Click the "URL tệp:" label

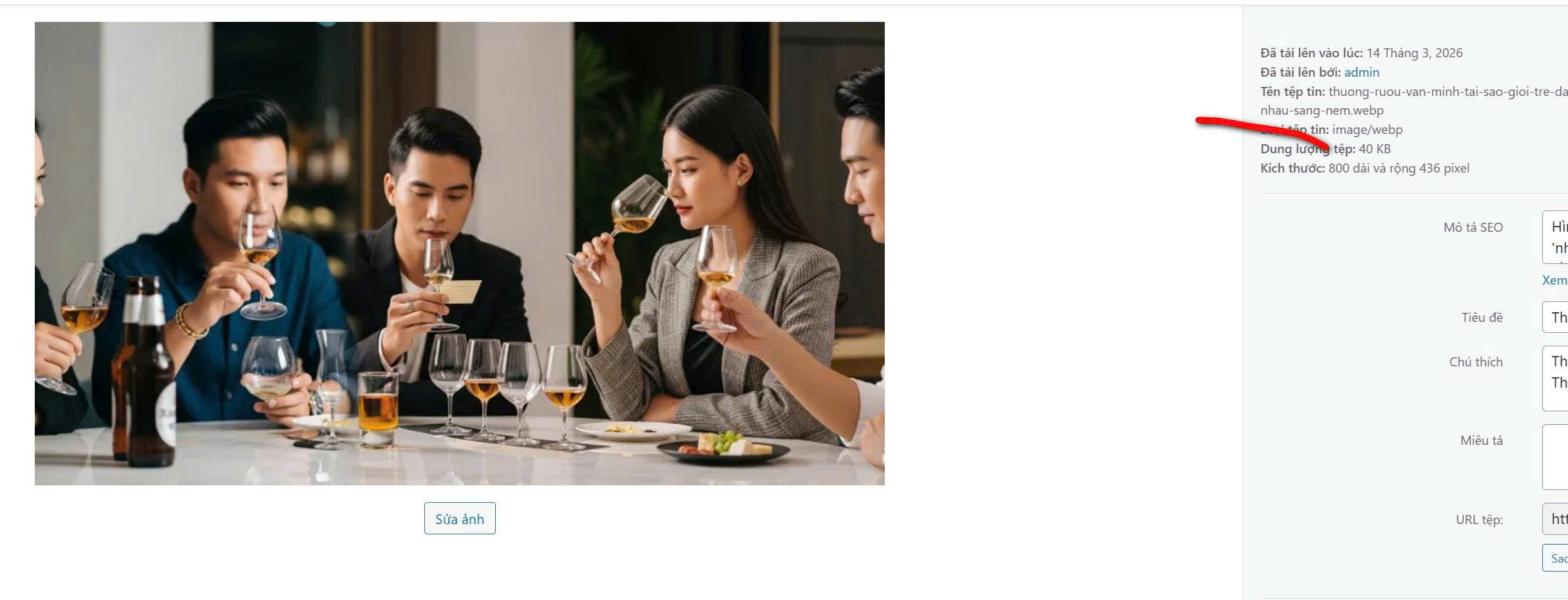tap(1479, 520)
